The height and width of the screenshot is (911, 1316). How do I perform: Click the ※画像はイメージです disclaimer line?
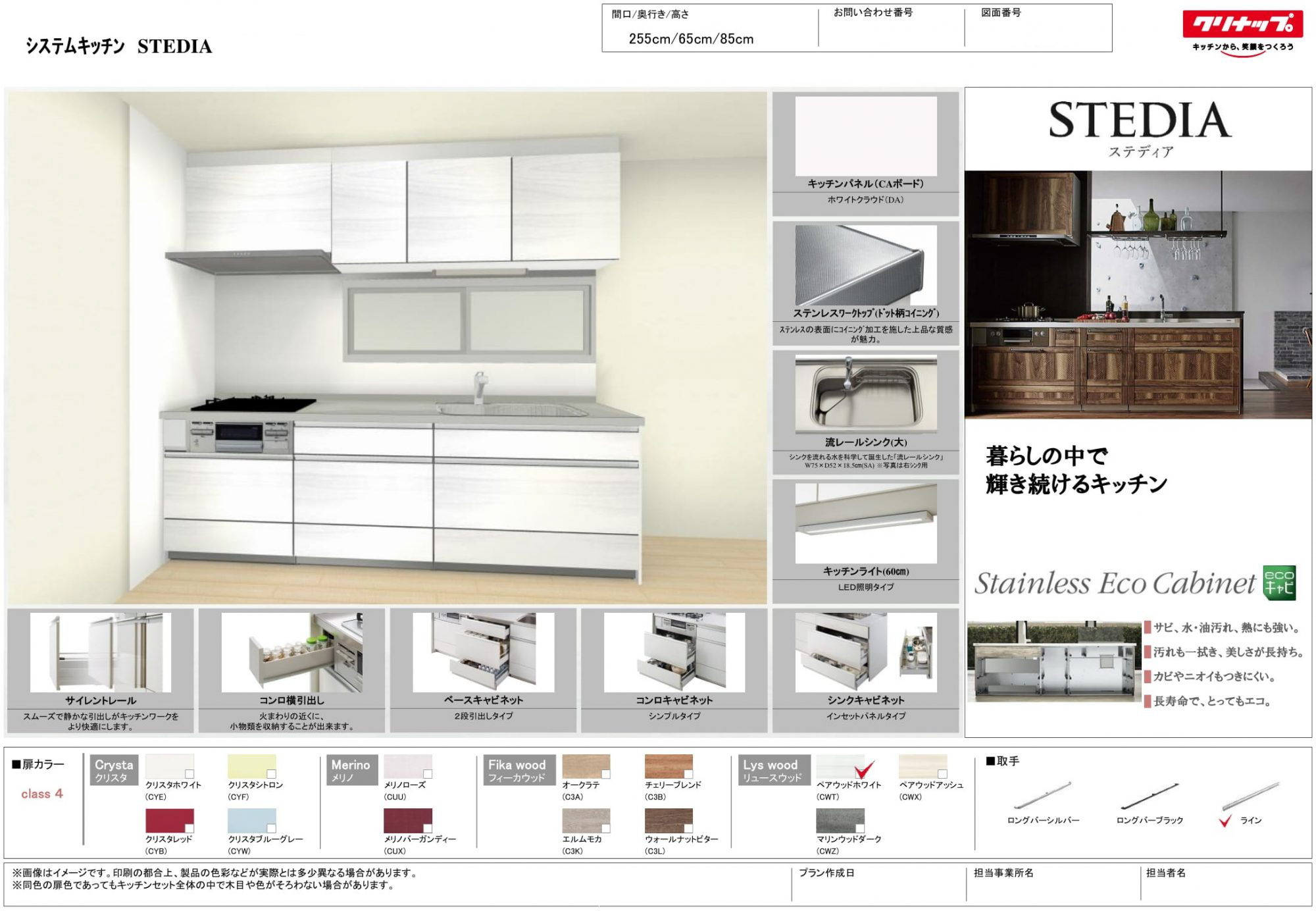point(215,873)
